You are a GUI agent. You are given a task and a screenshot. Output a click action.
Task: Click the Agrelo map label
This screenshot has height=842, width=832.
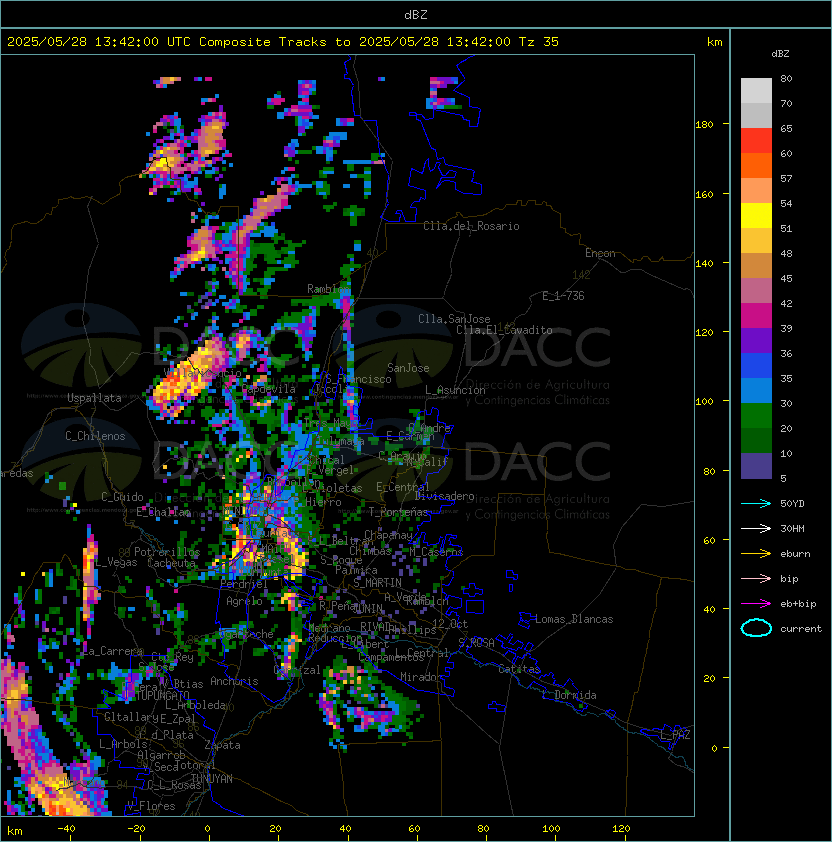coord(244,601)
